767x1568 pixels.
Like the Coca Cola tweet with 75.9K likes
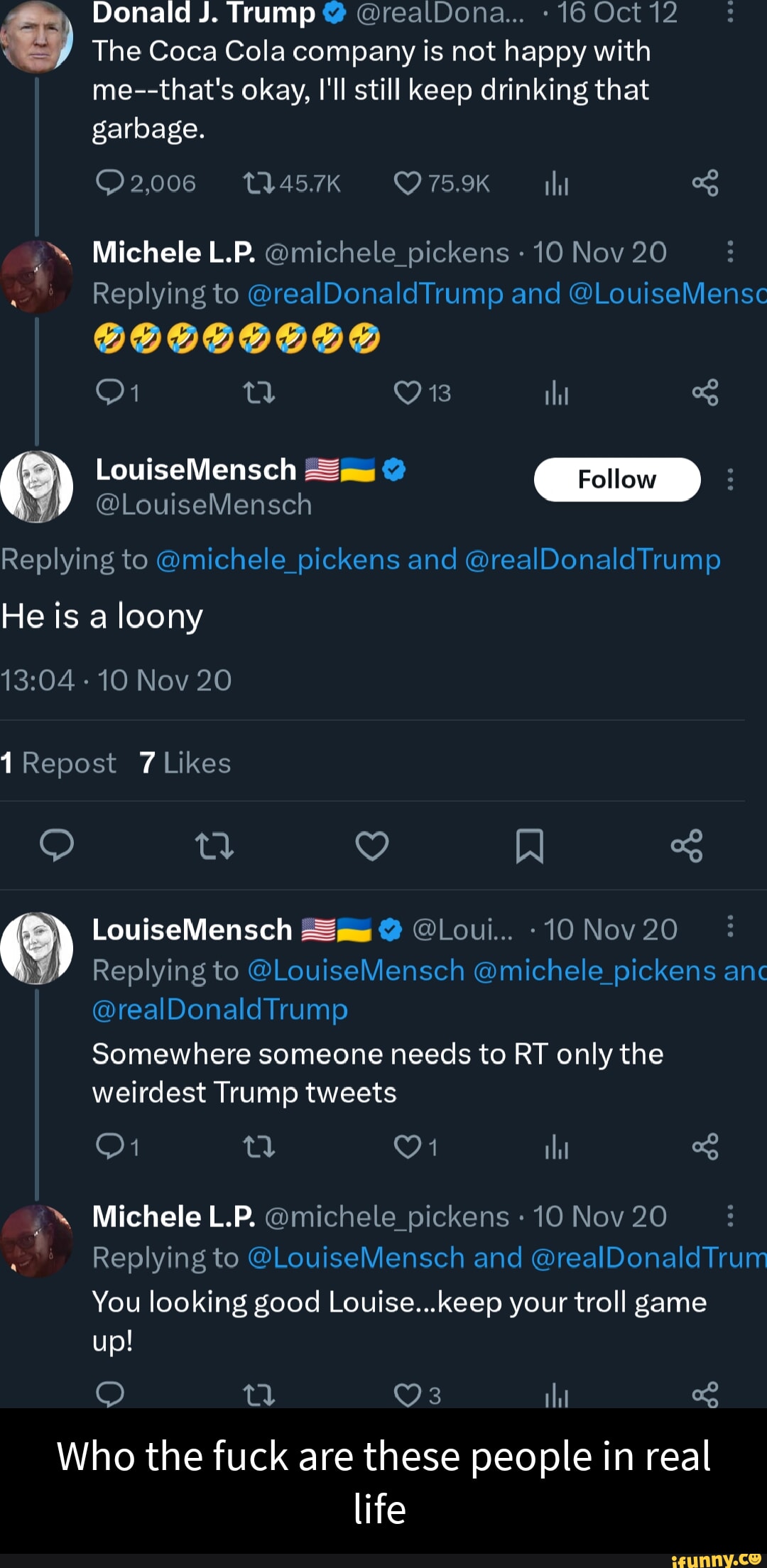coord(408,184)
